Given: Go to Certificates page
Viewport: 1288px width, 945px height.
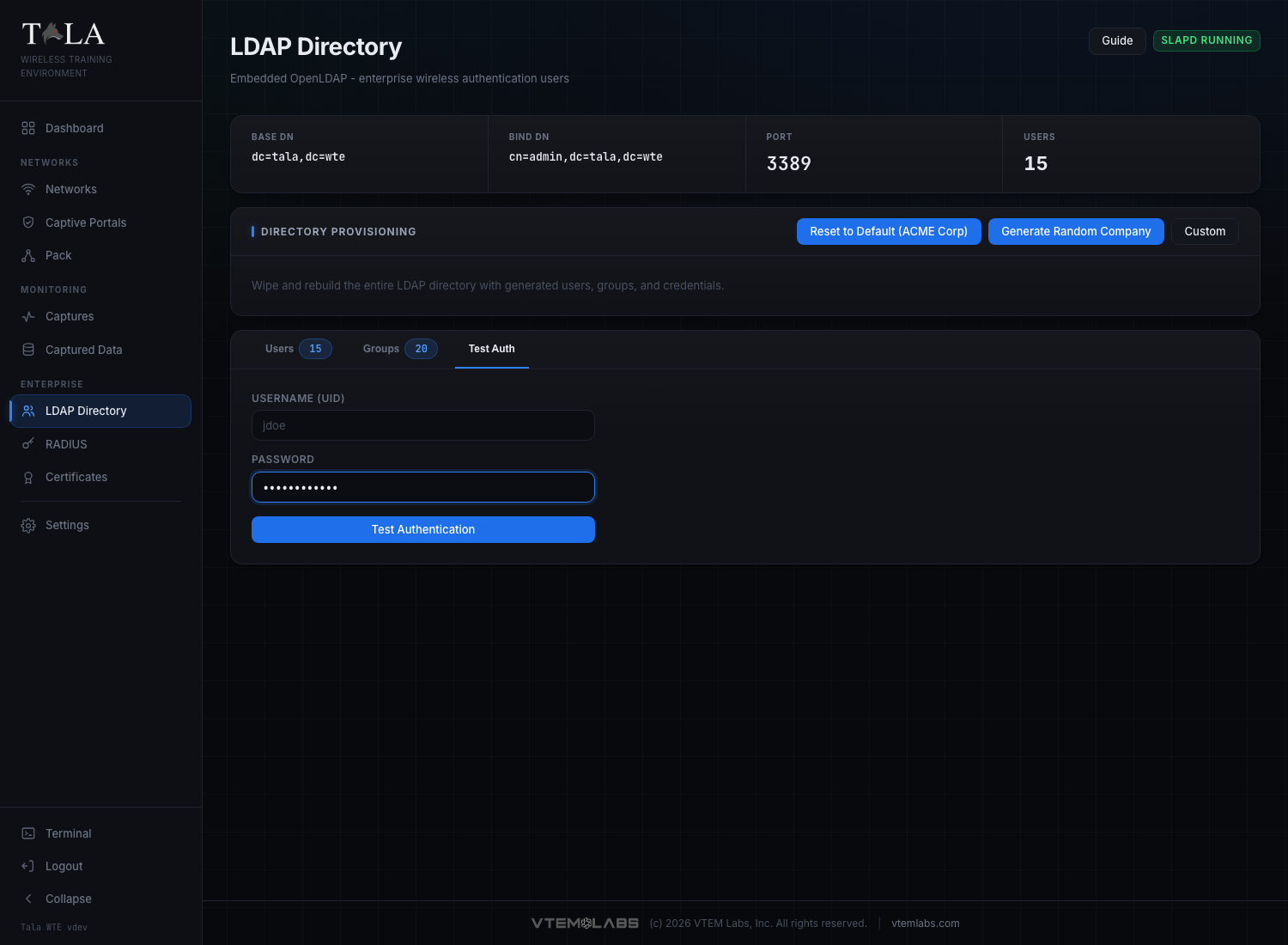Looking at the screenshot, I should (100, 477).
